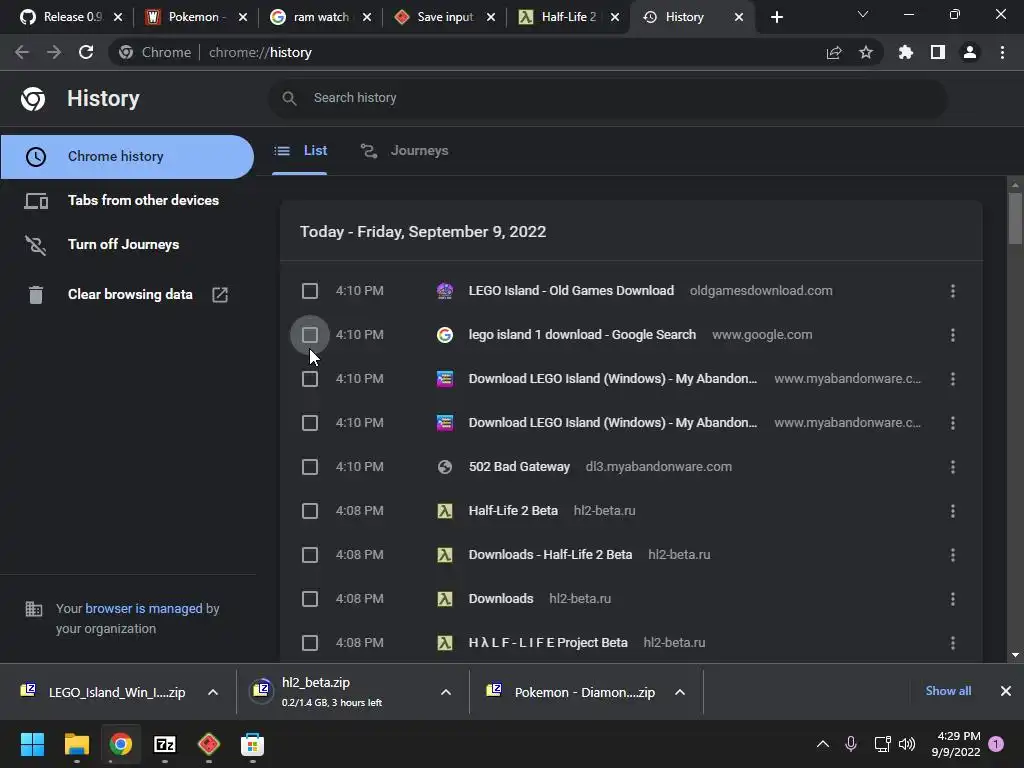
Task: Open more actions for H λ L F - L I F E Project Beta
Action: point(953,643)
